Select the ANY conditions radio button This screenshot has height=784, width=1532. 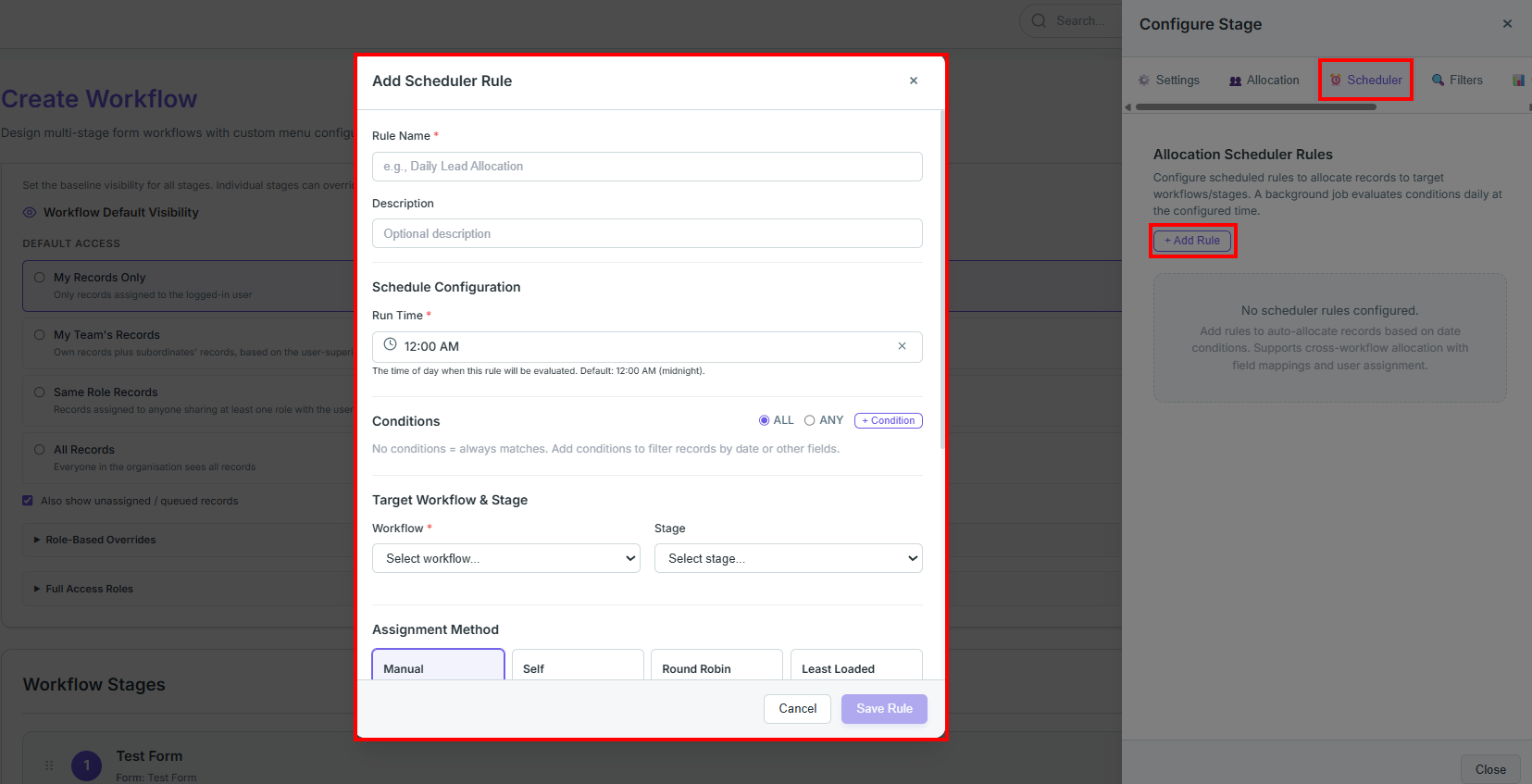pos(809,420)
